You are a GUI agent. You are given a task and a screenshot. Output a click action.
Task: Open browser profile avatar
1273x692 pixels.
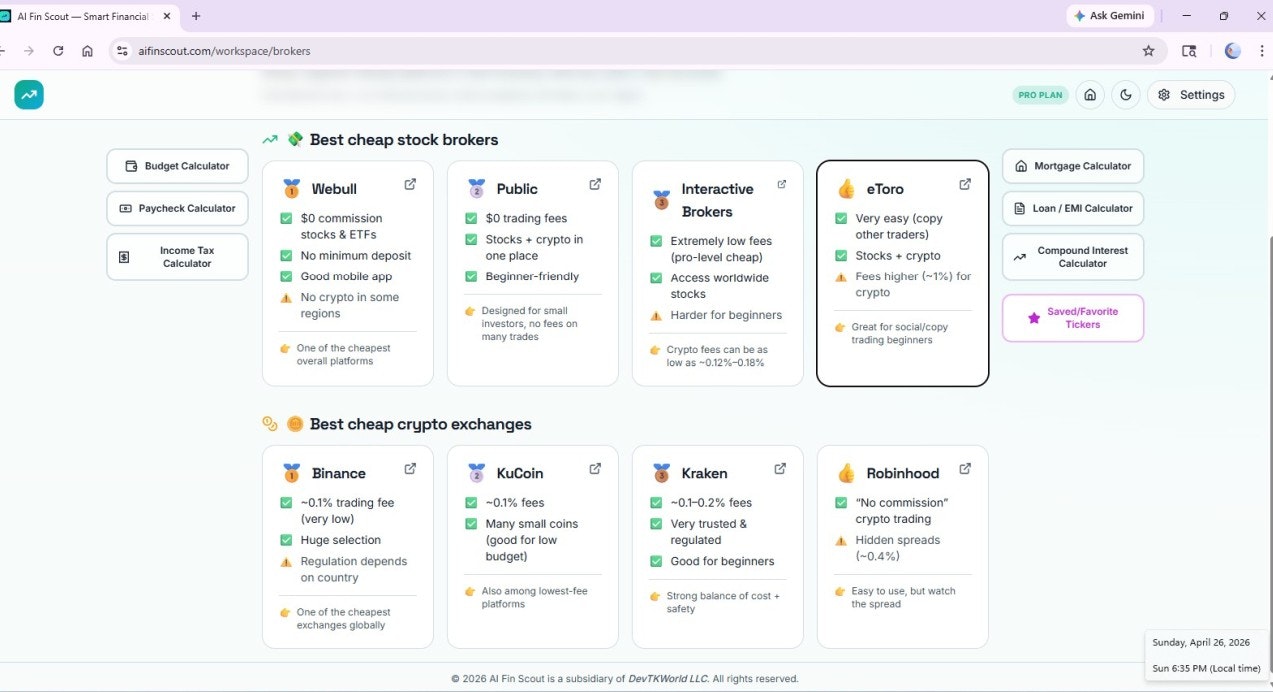[x=1232, y=51]
